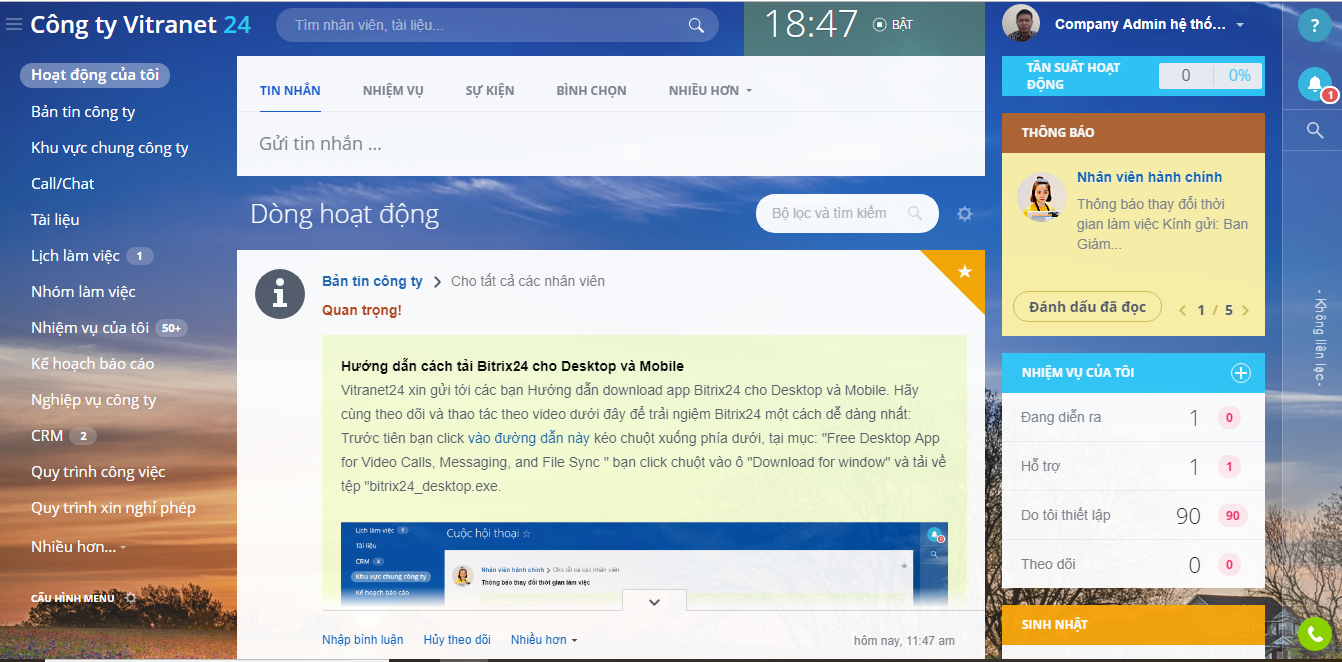
Task: Open the Nhiều hơn menu under the post
Action: pos(544,639)
